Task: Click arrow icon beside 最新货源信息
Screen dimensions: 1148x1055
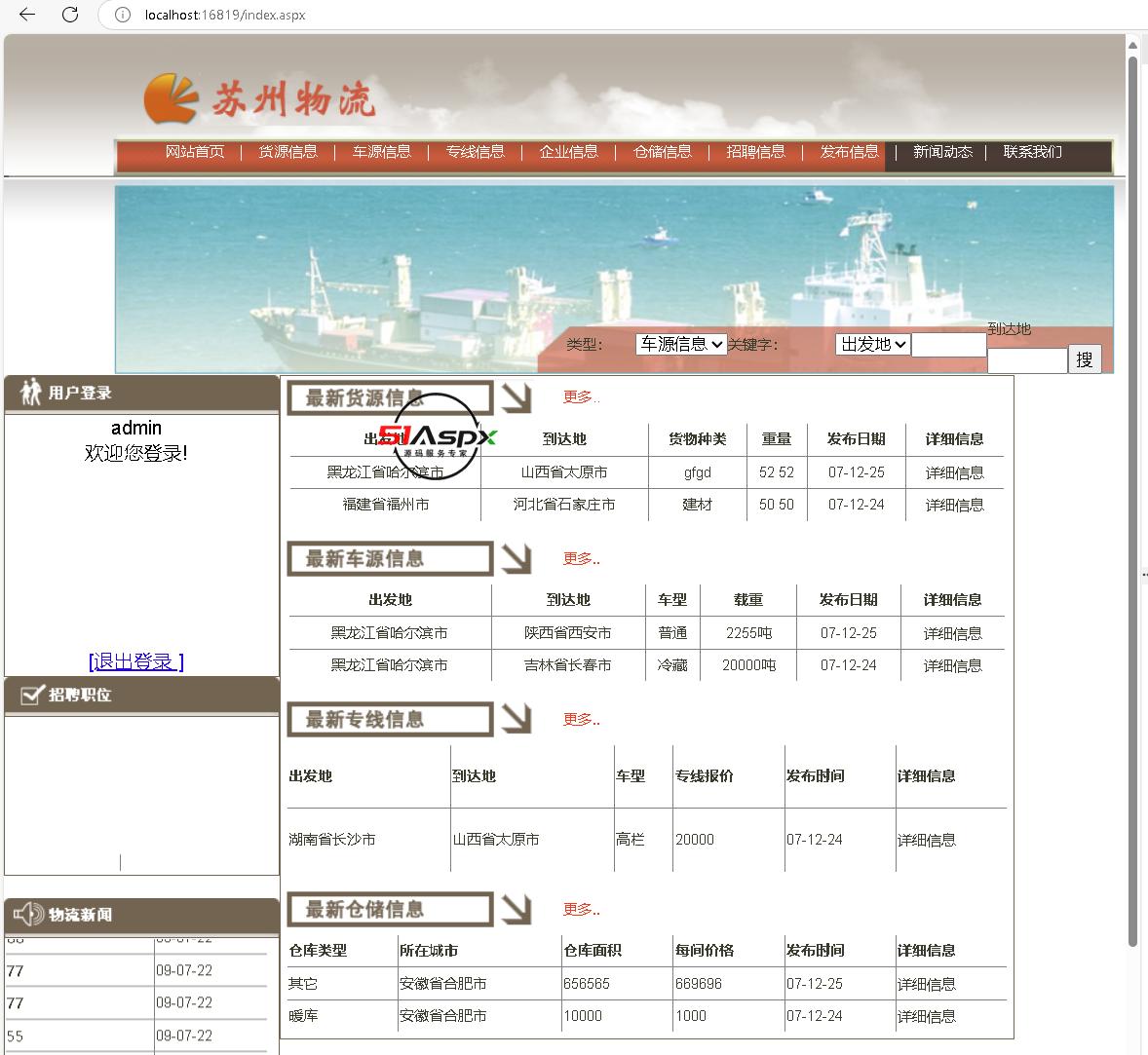Action: [517, 398]
